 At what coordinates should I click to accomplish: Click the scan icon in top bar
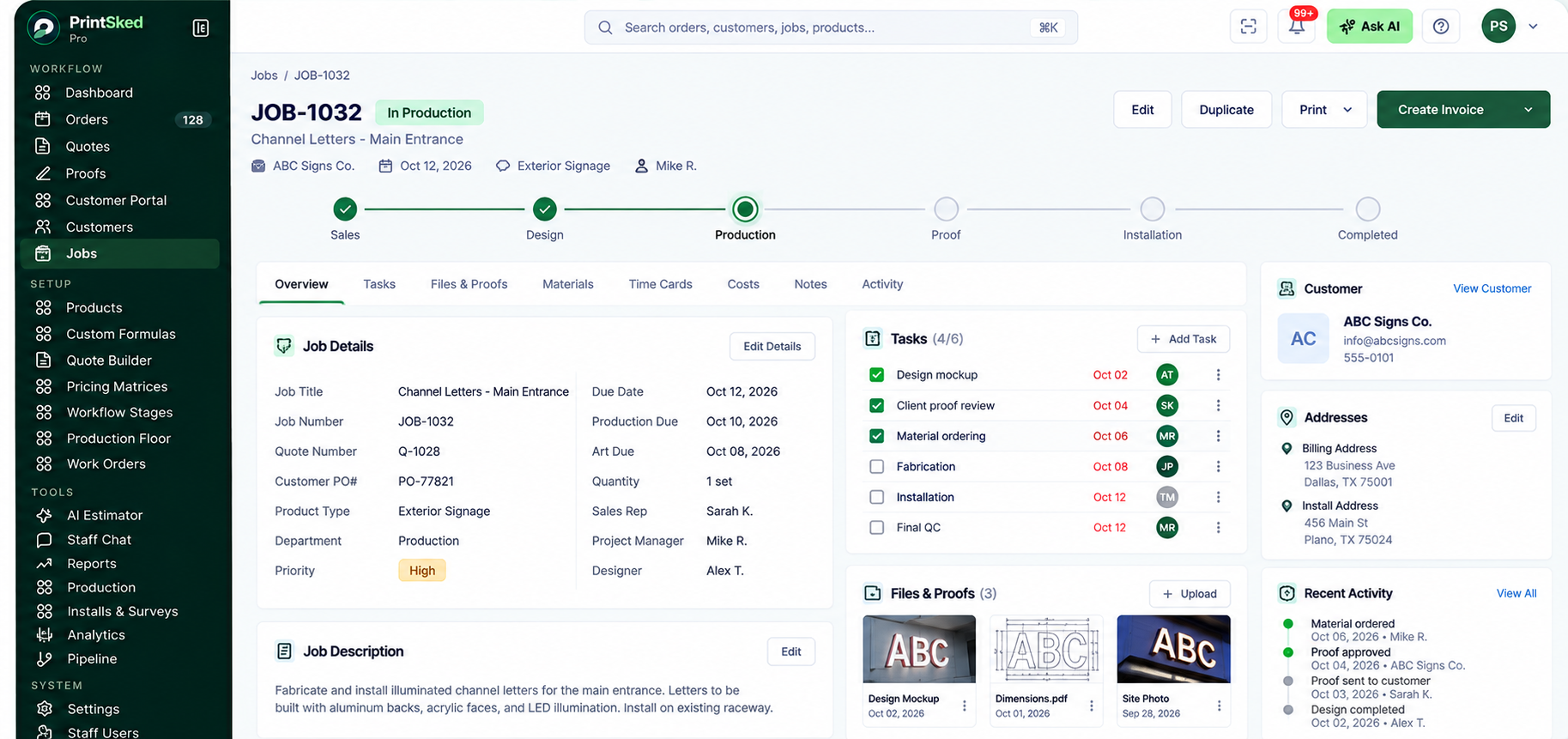(x=1248, y=27)
